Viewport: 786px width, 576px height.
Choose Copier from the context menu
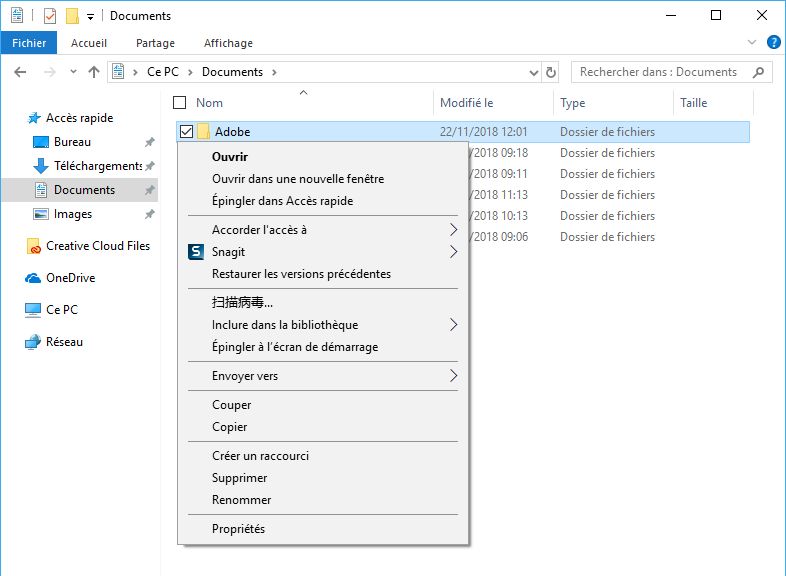[323, 427]
